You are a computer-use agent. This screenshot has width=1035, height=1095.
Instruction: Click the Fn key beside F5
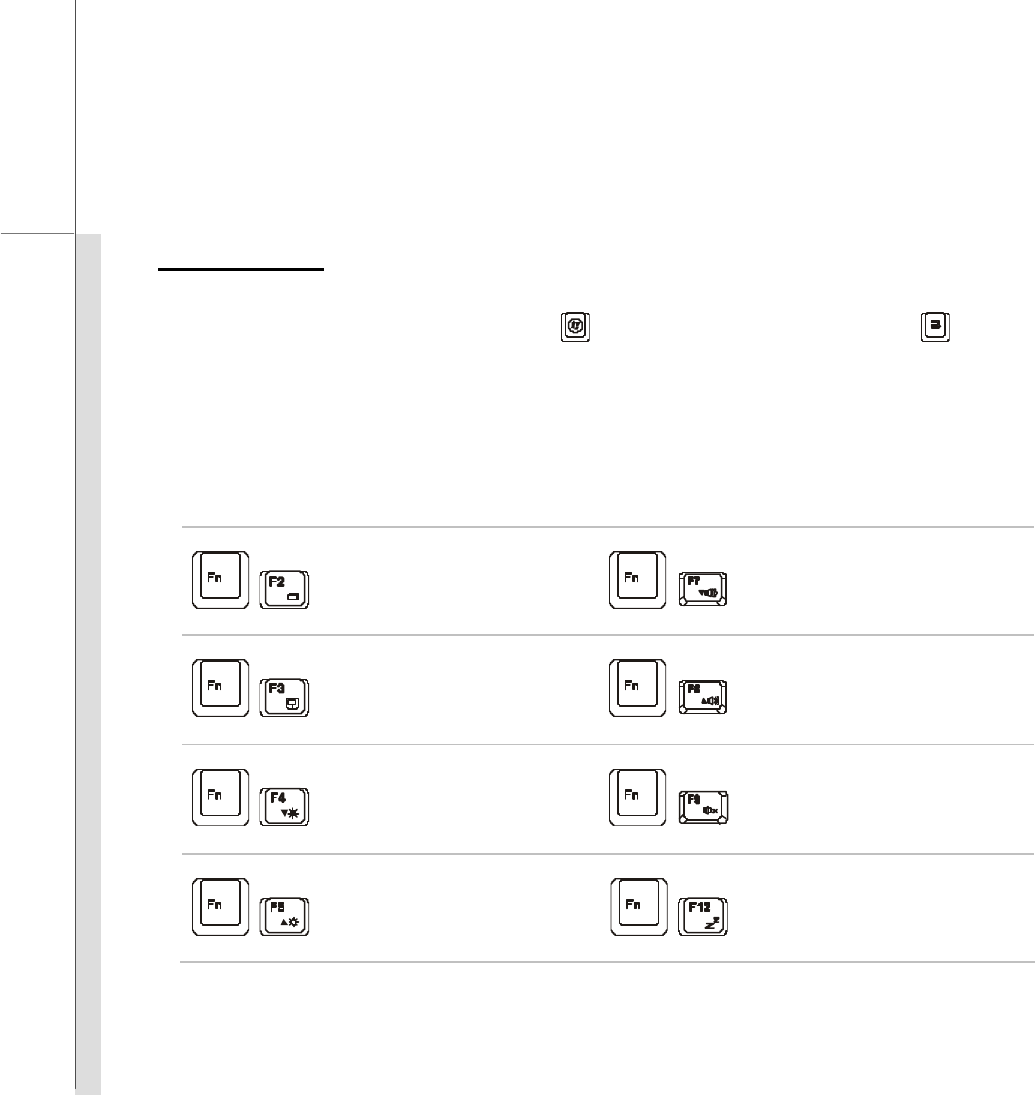219,907
